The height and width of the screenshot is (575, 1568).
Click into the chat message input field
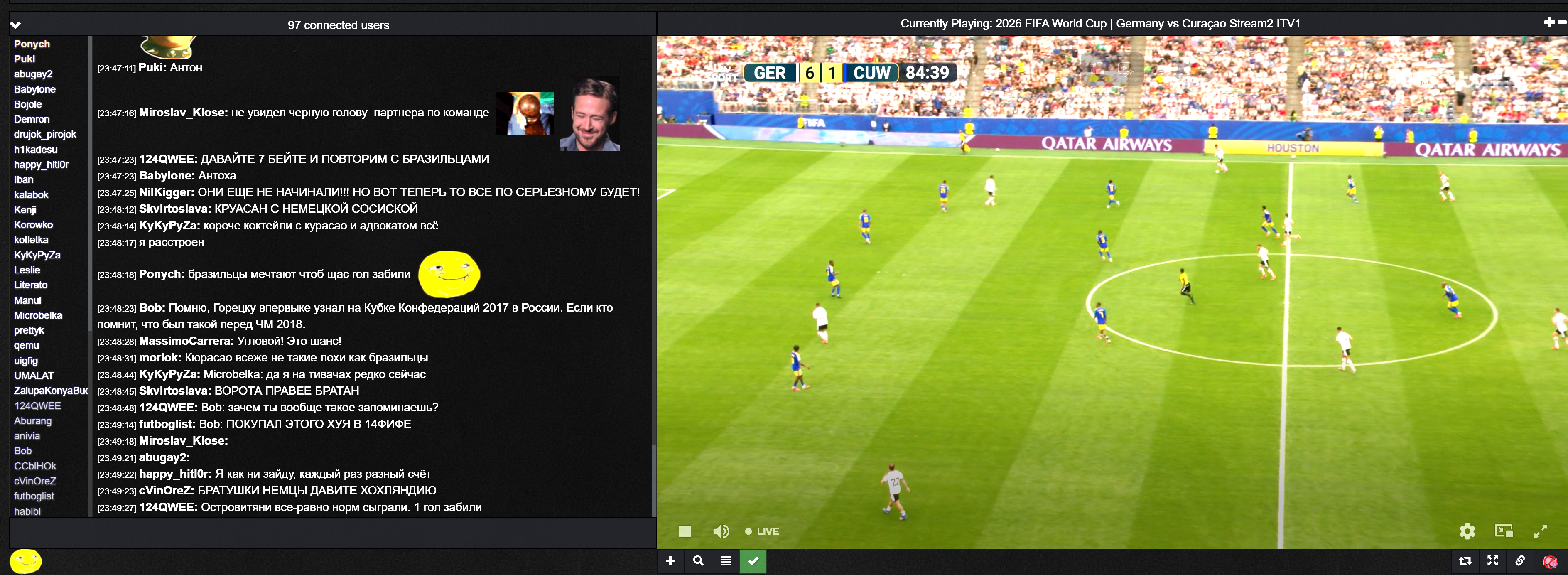point(332,533)
